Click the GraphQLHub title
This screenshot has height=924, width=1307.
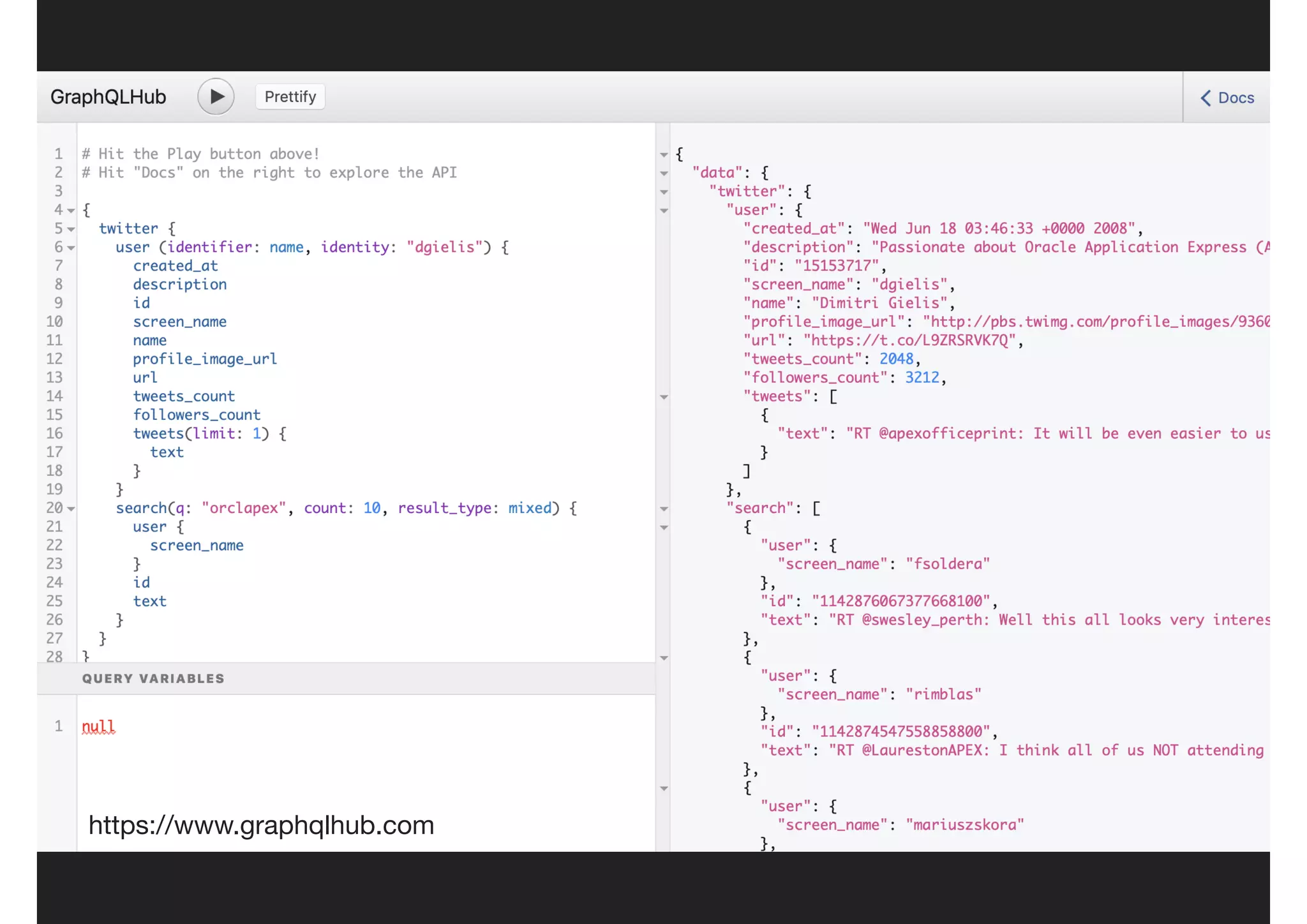108,97
